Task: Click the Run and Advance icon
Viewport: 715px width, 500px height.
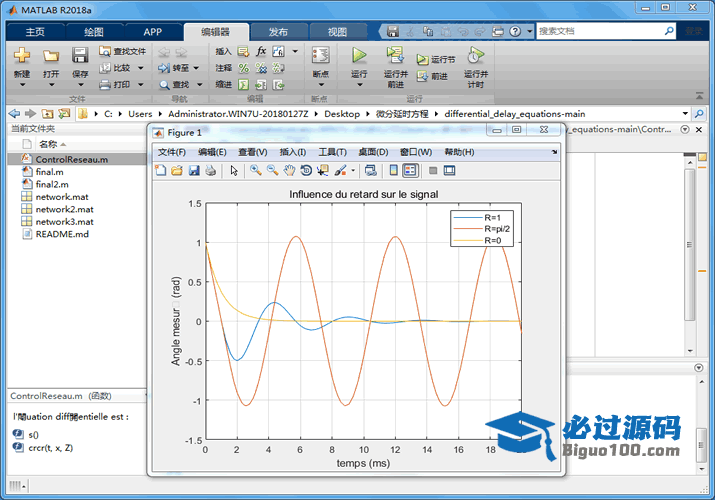Action: [x=395, y=56]
